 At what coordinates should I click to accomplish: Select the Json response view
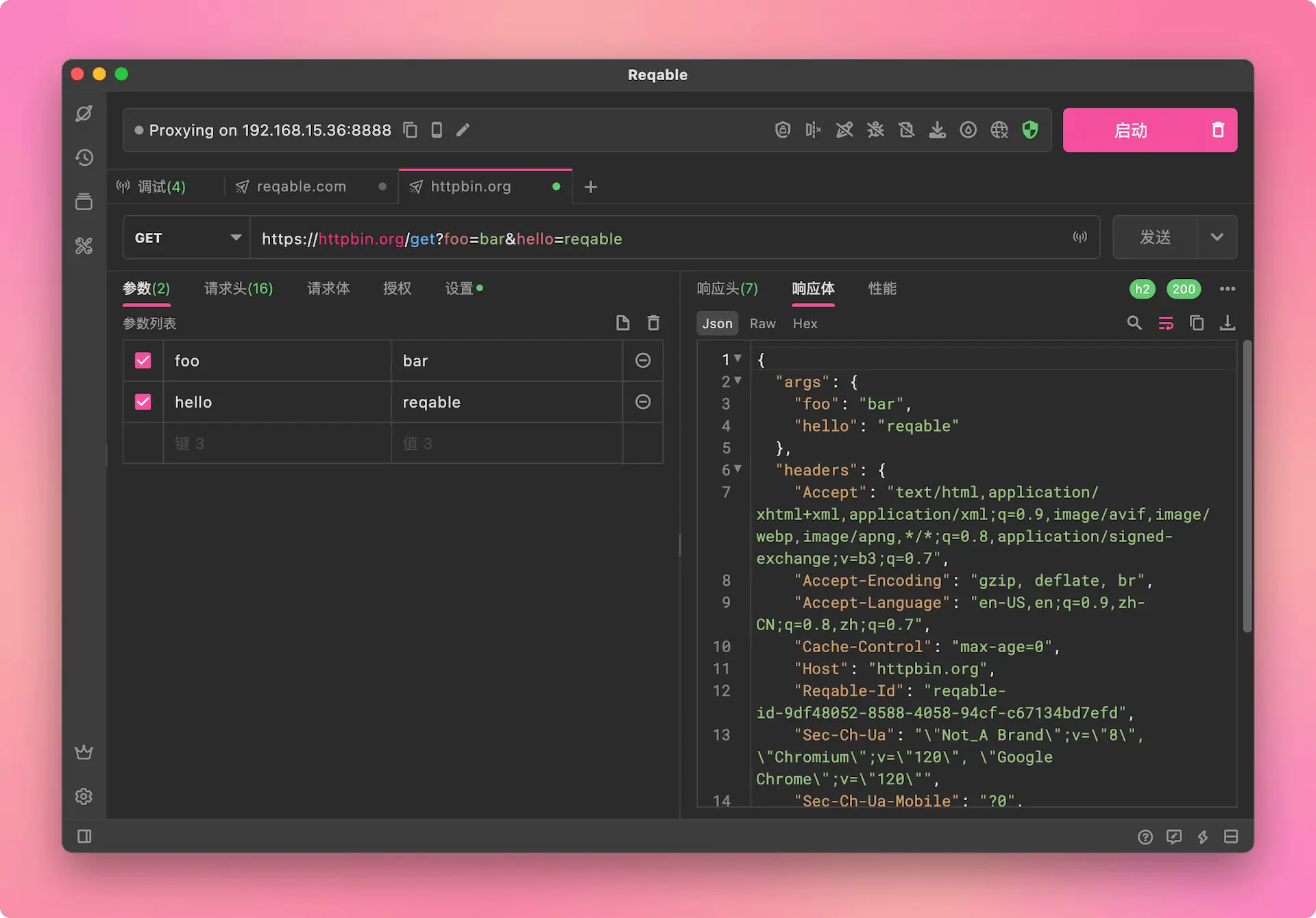717,323
